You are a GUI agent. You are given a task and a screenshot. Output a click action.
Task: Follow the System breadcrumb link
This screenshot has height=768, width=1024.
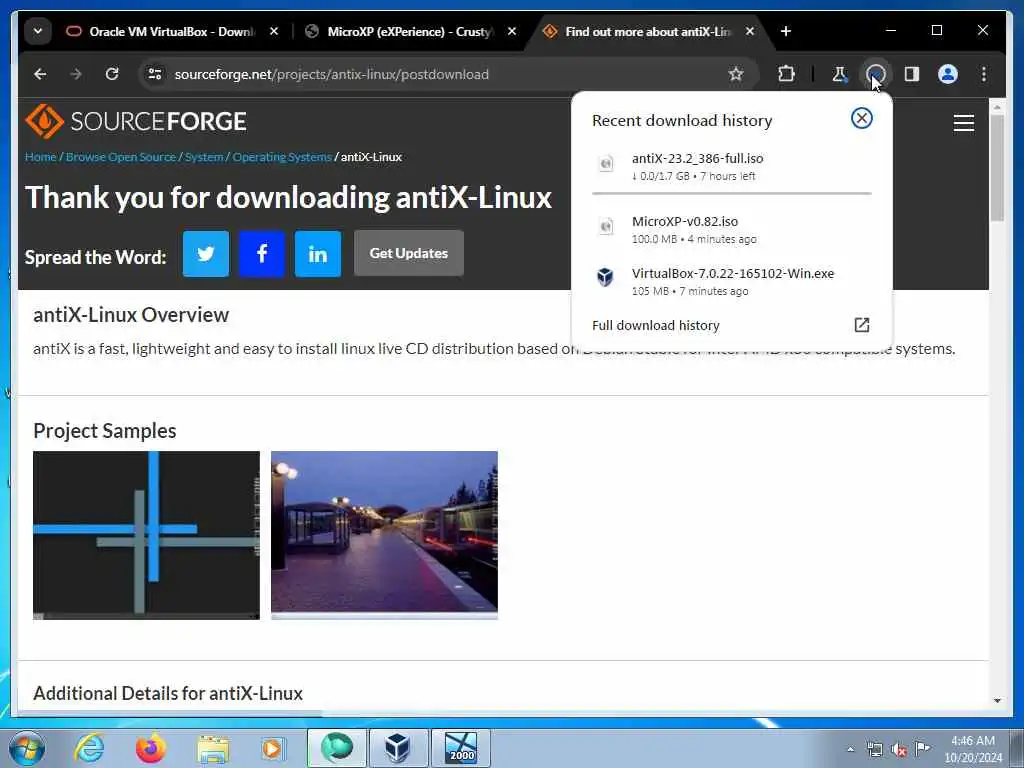pos(204,157)
